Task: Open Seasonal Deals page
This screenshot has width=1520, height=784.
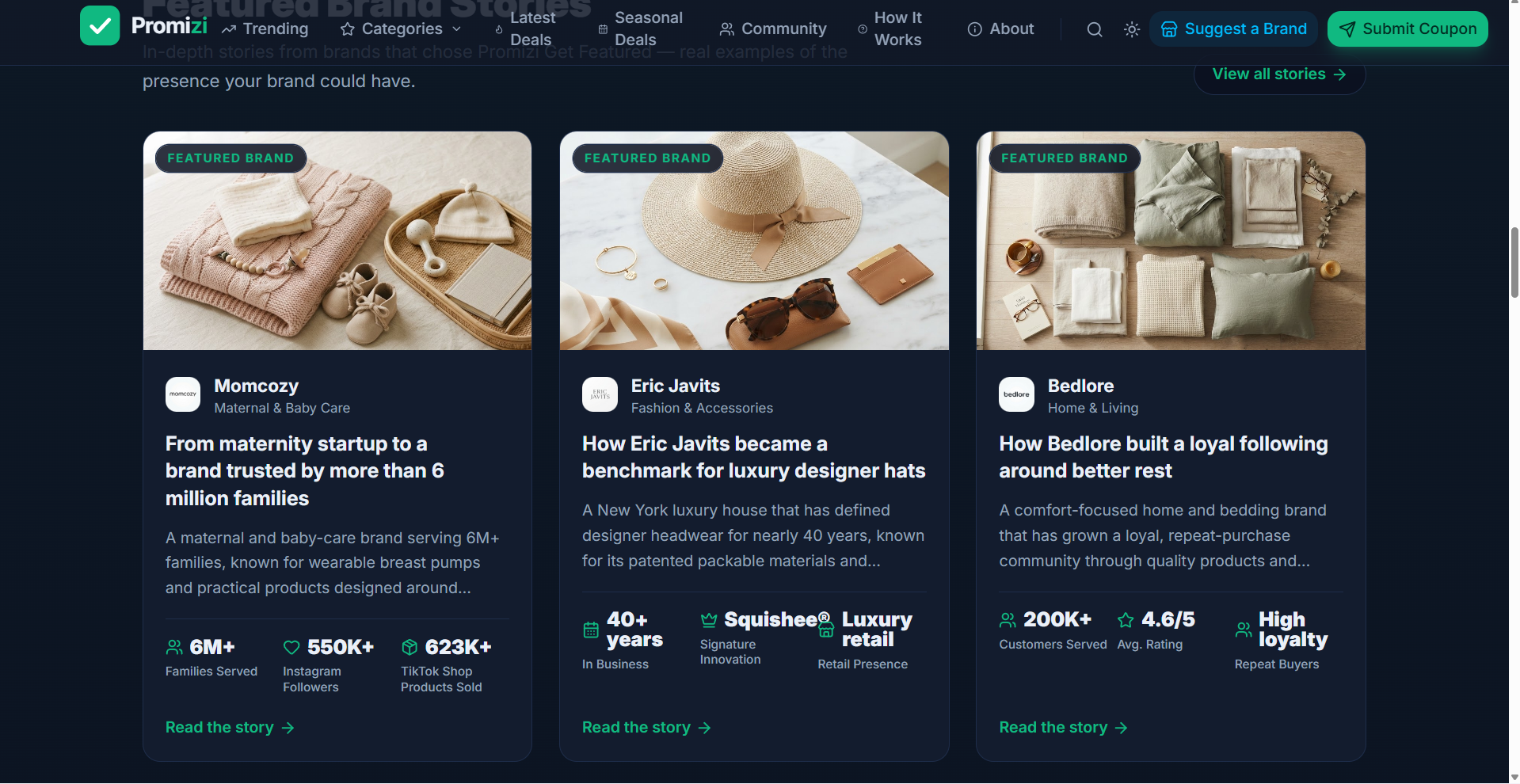Action: click(x=640, y=29)
